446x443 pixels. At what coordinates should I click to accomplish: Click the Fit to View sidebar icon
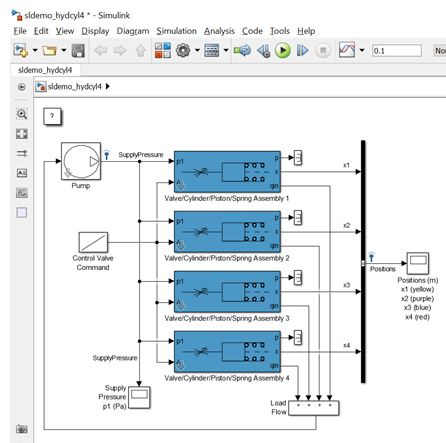tap(22, 134)
